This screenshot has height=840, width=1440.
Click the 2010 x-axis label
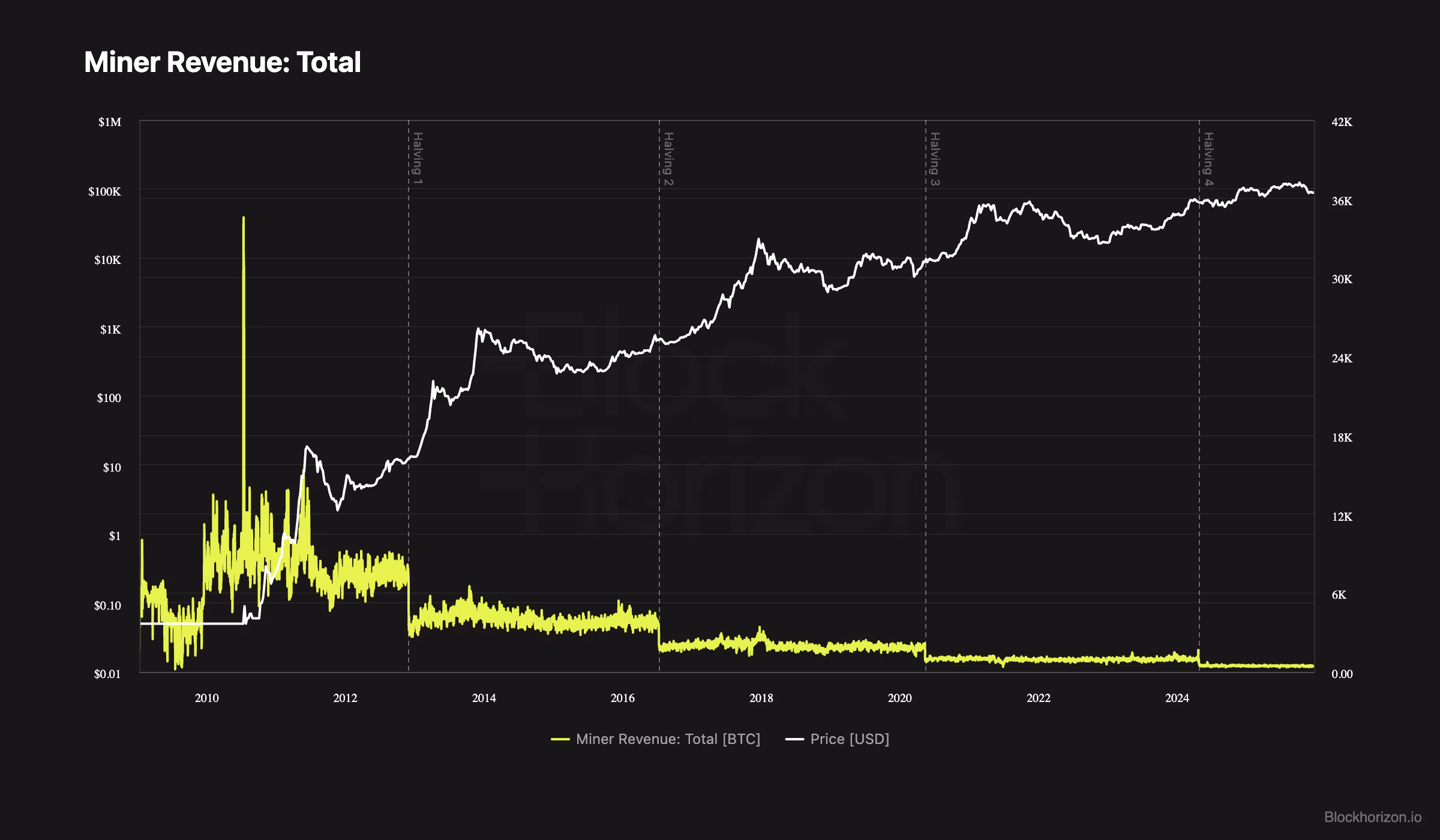coord(206,698)
